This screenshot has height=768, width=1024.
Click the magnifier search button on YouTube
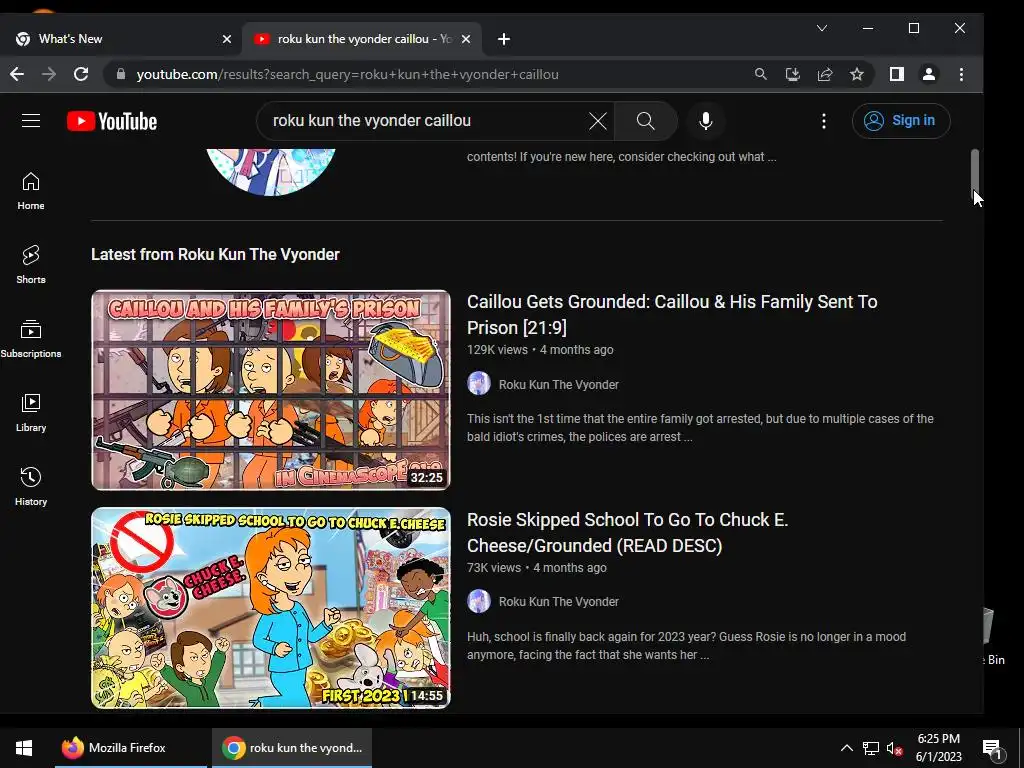coord(645,121)
